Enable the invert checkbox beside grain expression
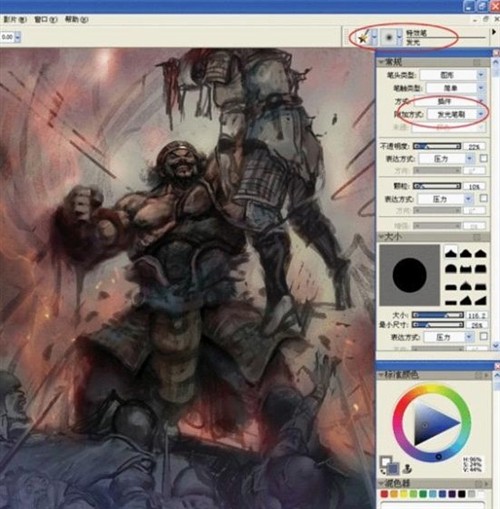Screen dimensions: 500x509 coord(484,199)
